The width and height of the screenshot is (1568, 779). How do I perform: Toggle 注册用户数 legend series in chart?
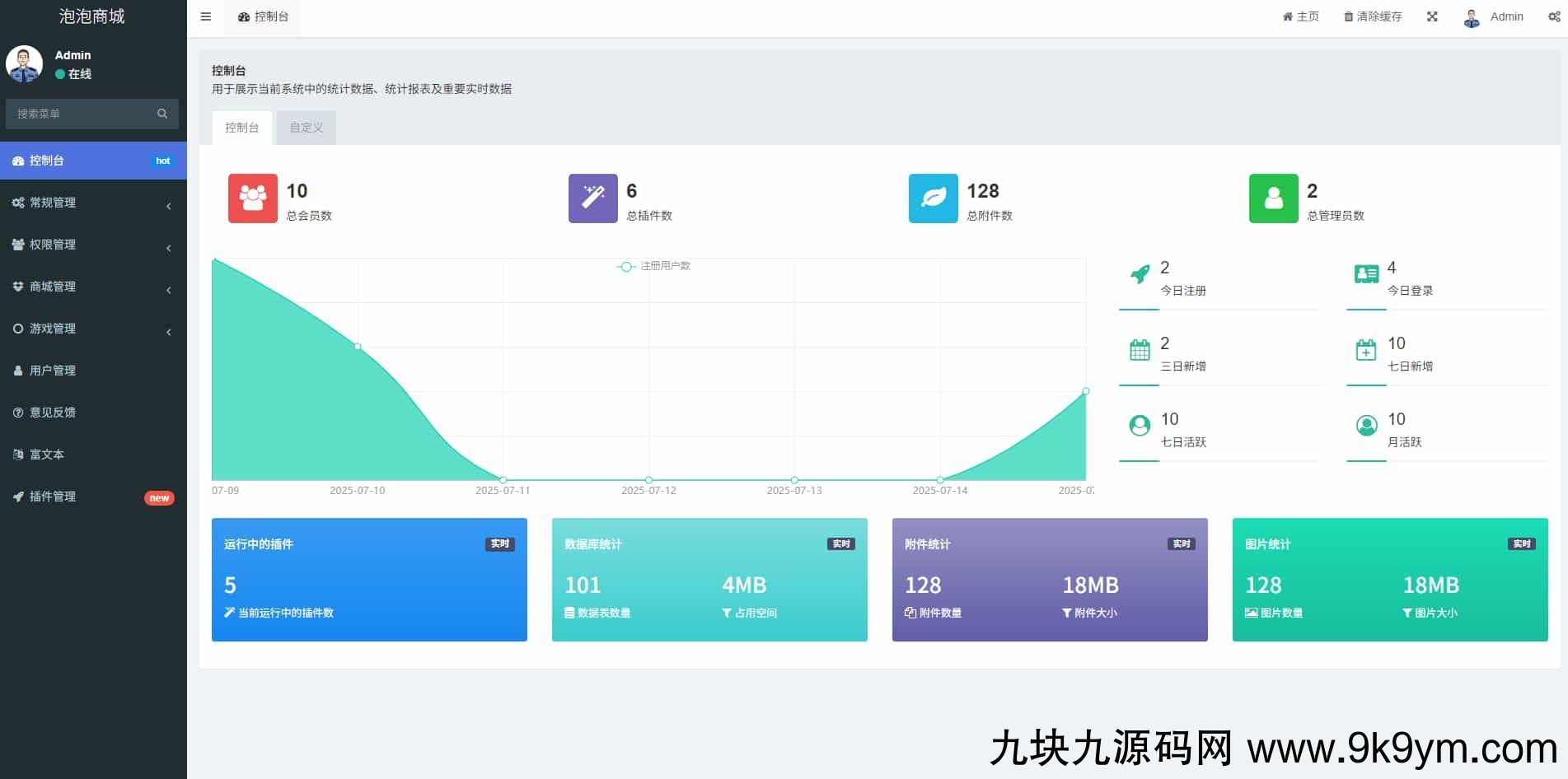tap(654, 266)
